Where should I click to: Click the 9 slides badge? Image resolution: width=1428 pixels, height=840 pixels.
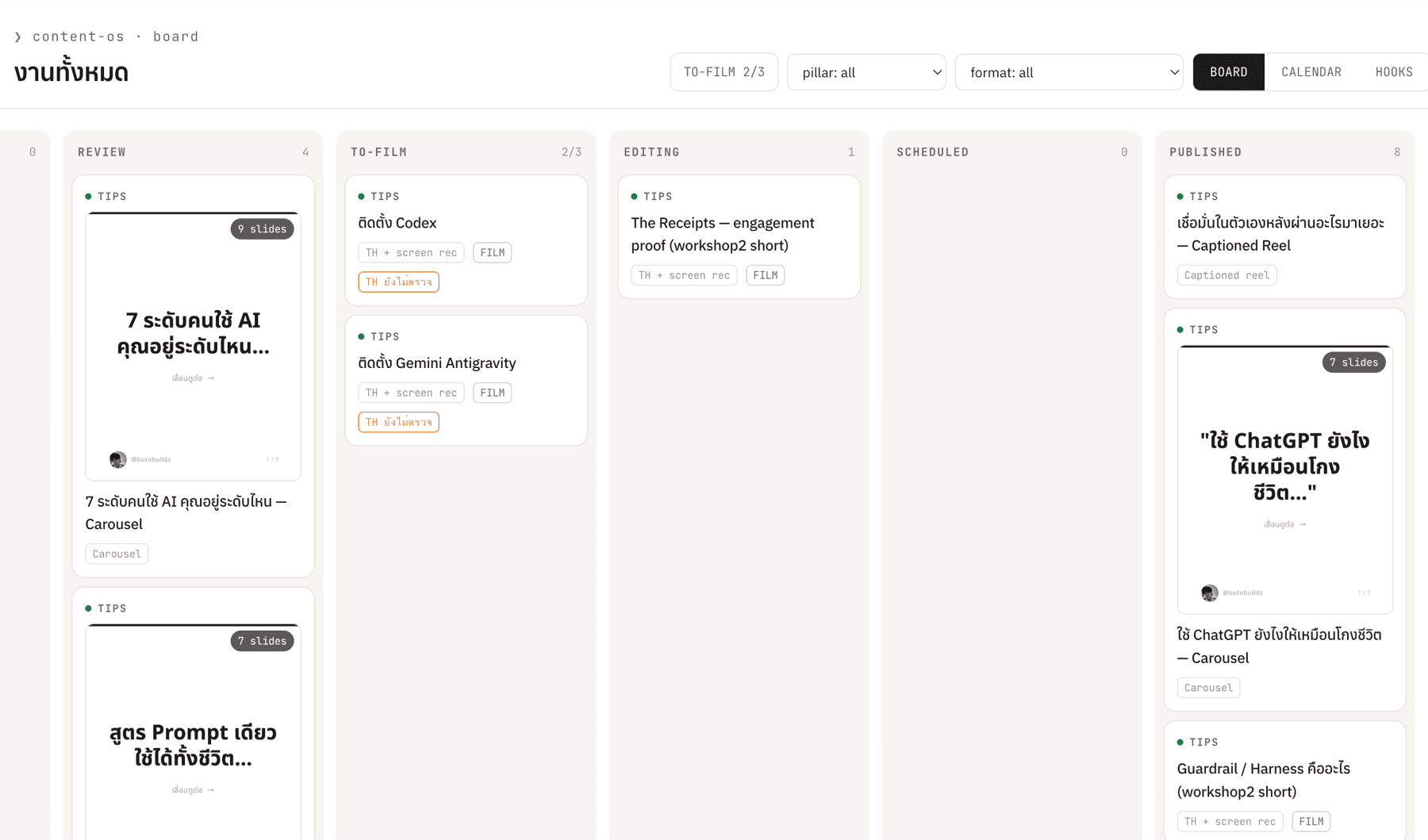tap(262, 229)
